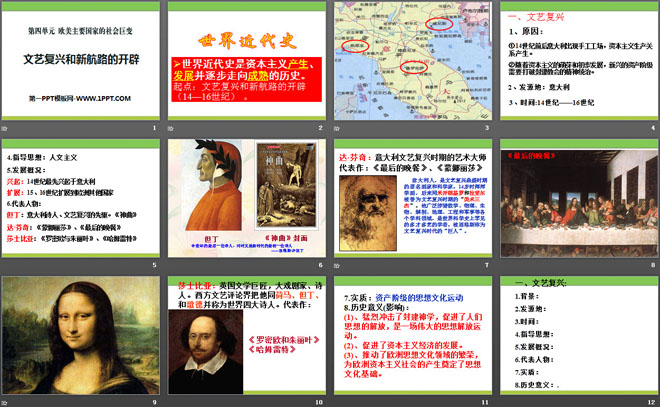Select slide 1 titled 文艺复兴和新航路的开辟
The image size is (660, 407).
(x=81, y=61)
